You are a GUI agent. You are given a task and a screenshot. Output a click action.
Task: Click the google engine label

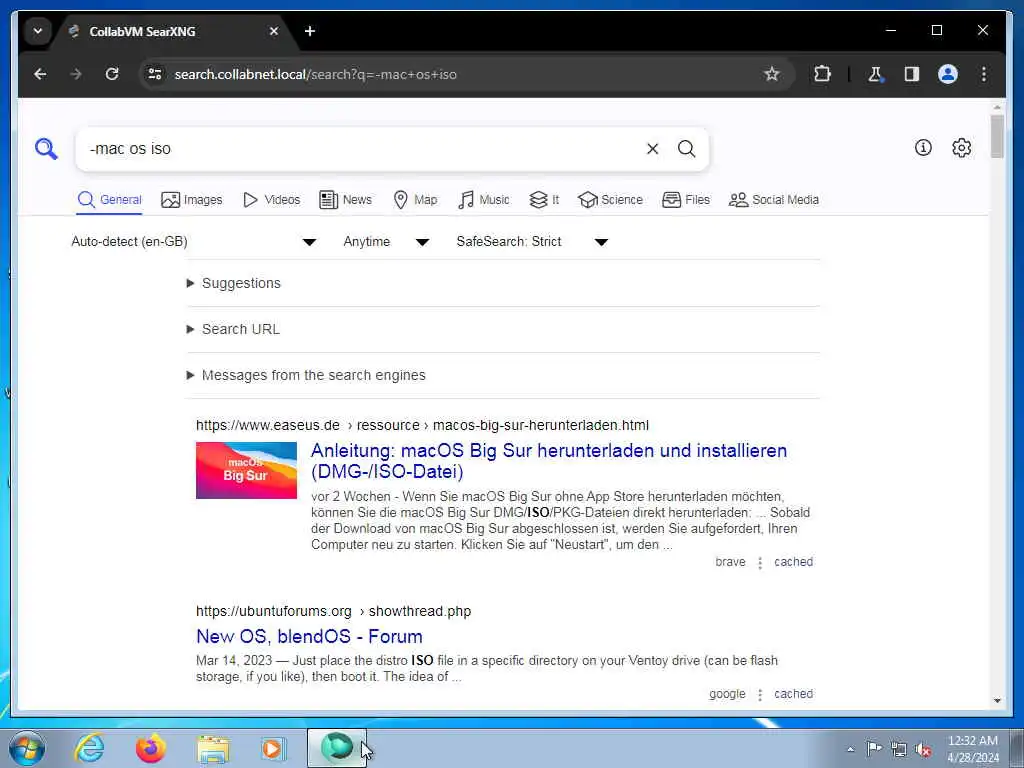point(727,694)
